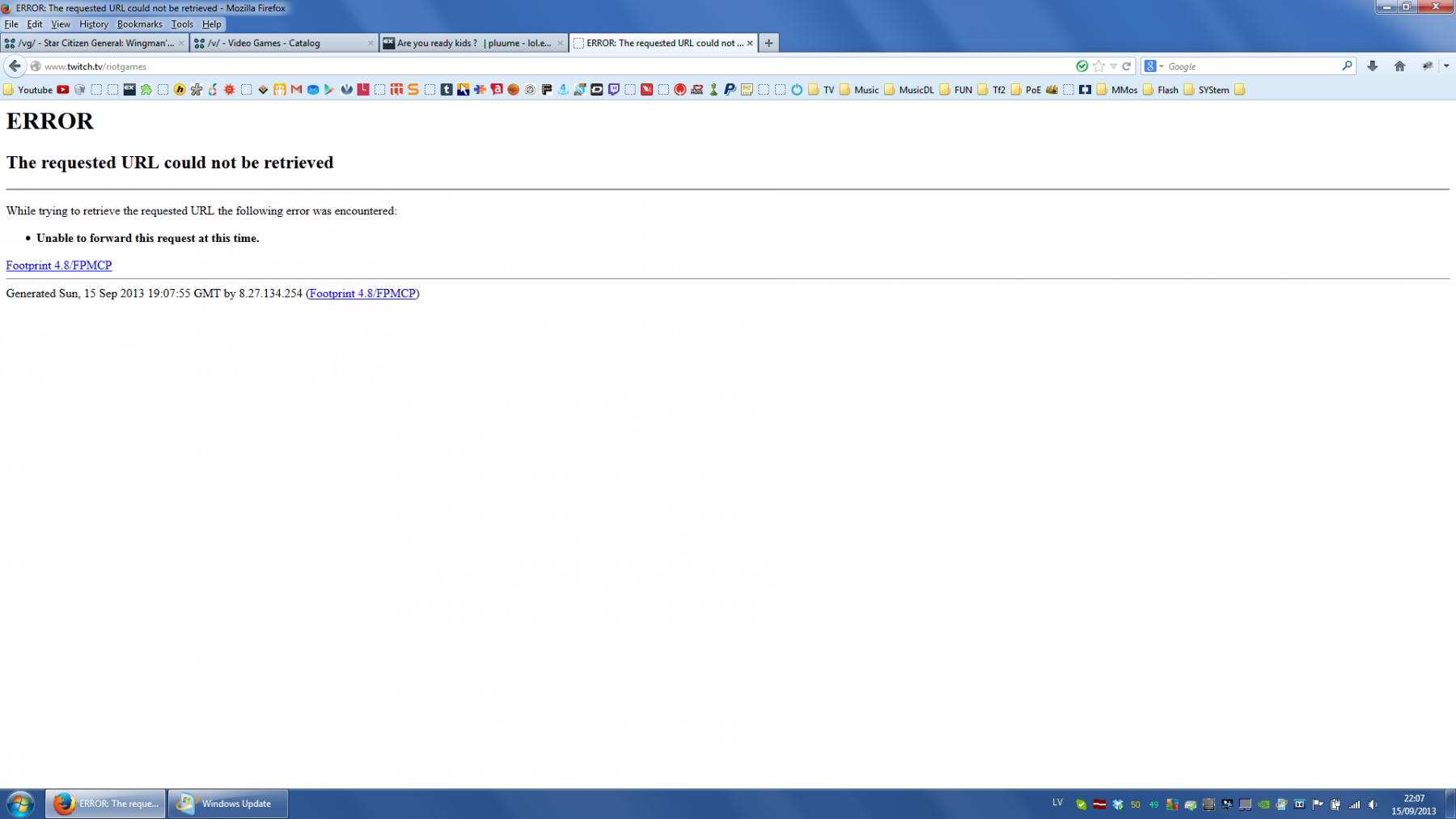1456x819 pixels.
Task: Open a new tab with plus button
Action: pyautogui.click(x=768, y=43)
